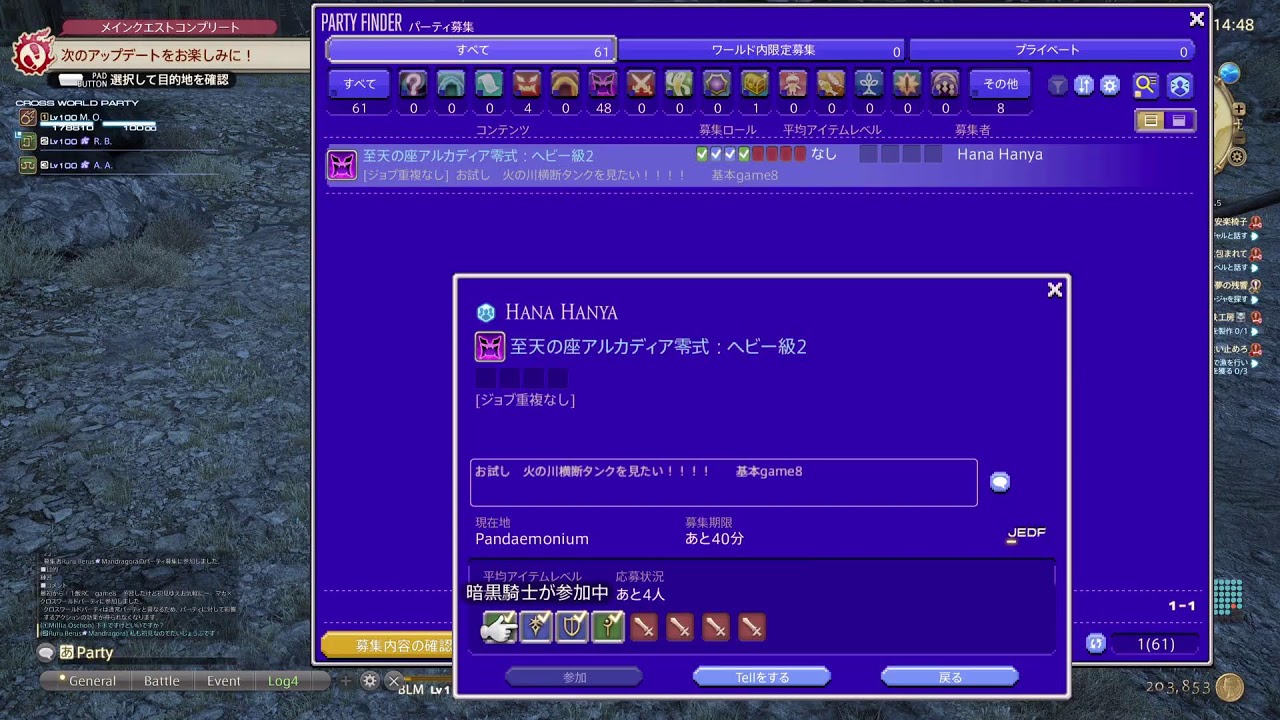
Task: Select the Hana Hanya recruitment listing row
Action: (760, 164)
